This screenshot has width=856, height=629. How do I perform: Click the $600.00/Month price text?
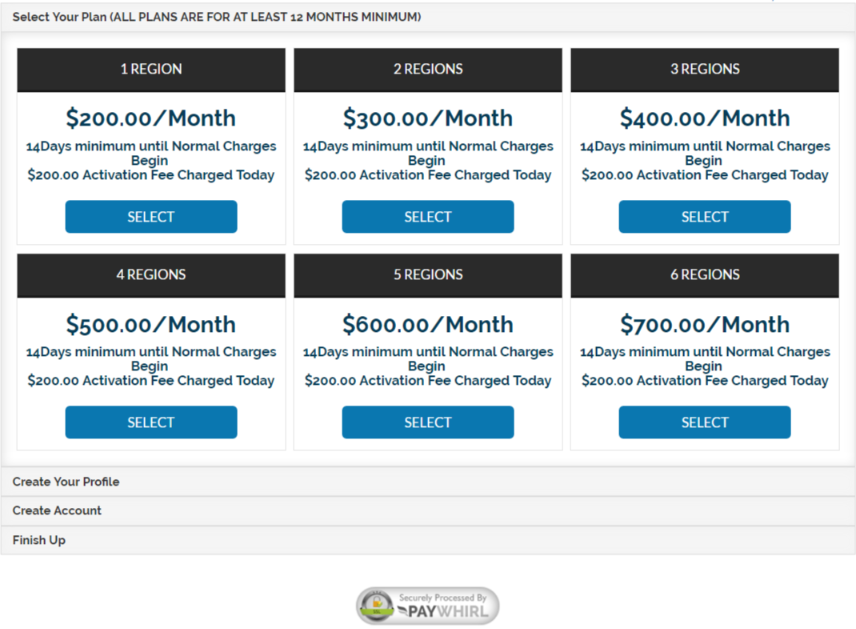pyautogui.click(x=427, y=324)
